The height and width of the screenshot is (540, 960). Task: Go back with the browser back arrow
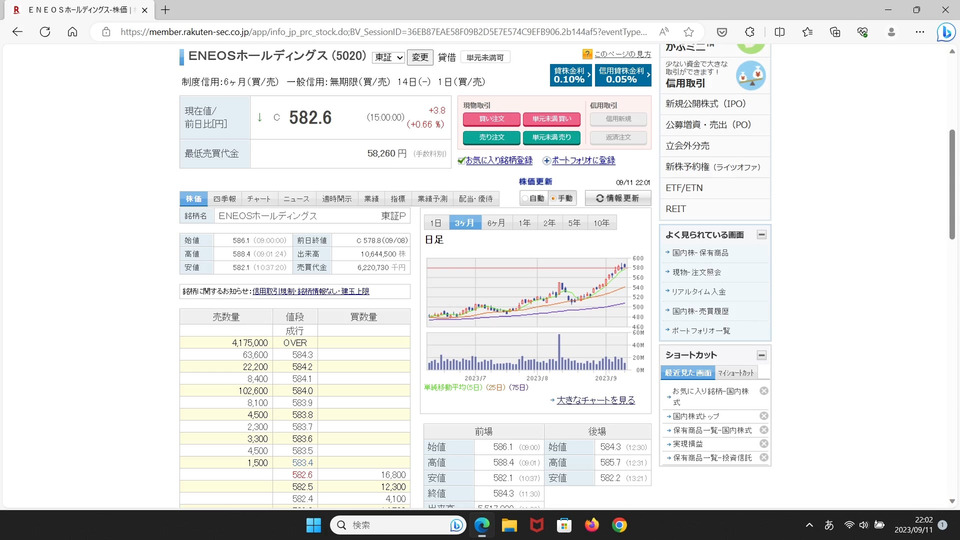pyautogui.click(x=17, y=32)
